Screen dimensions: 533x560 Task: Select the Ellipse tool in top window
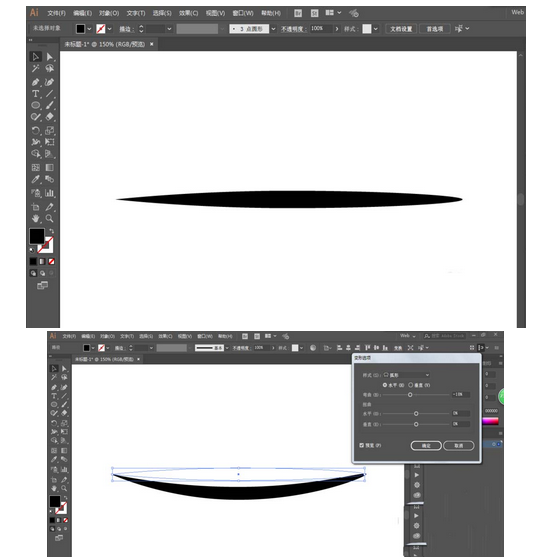coord(35,105)
